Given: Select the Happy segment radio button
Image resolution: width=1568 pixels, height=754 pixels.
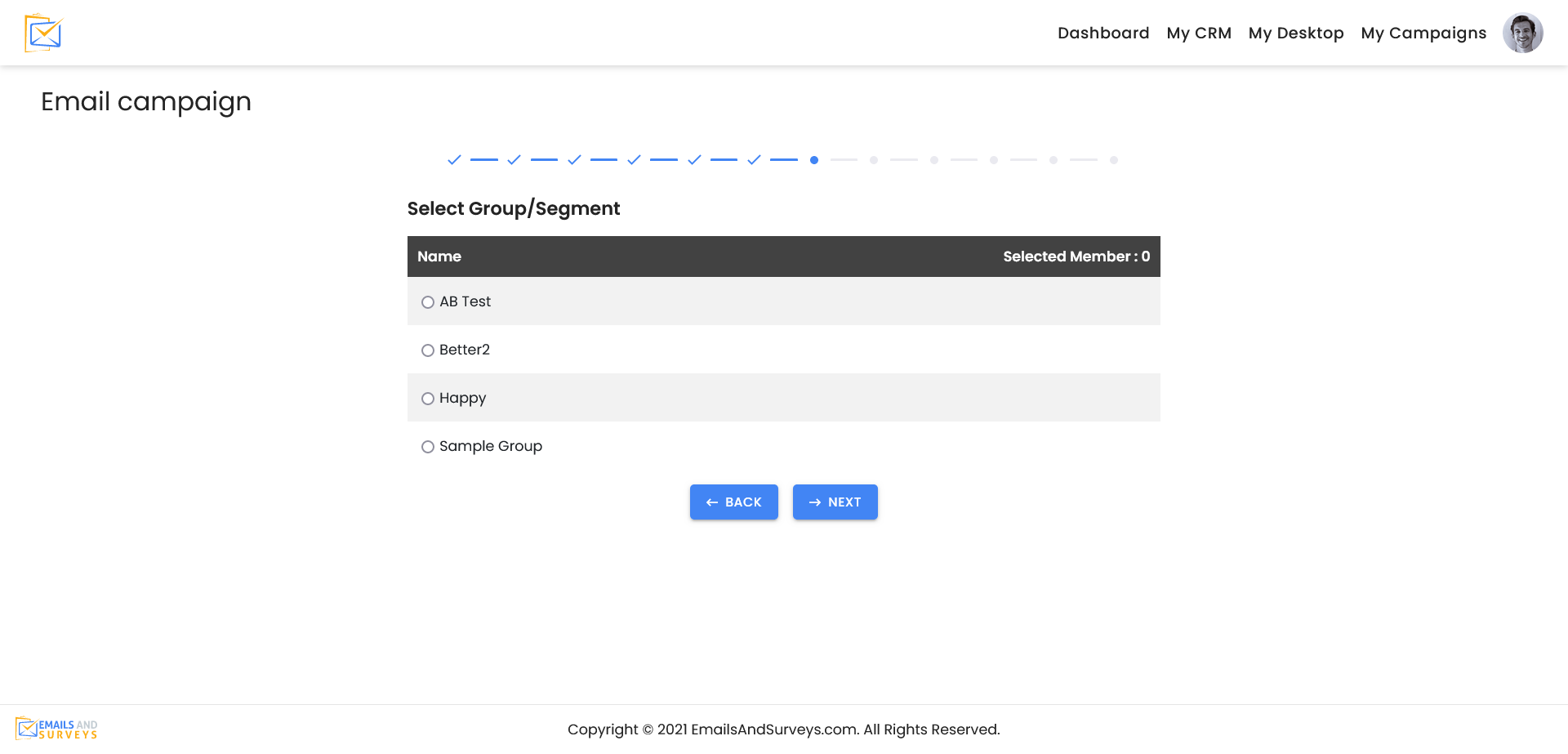Looking at the screenshot, I should 428,398.
